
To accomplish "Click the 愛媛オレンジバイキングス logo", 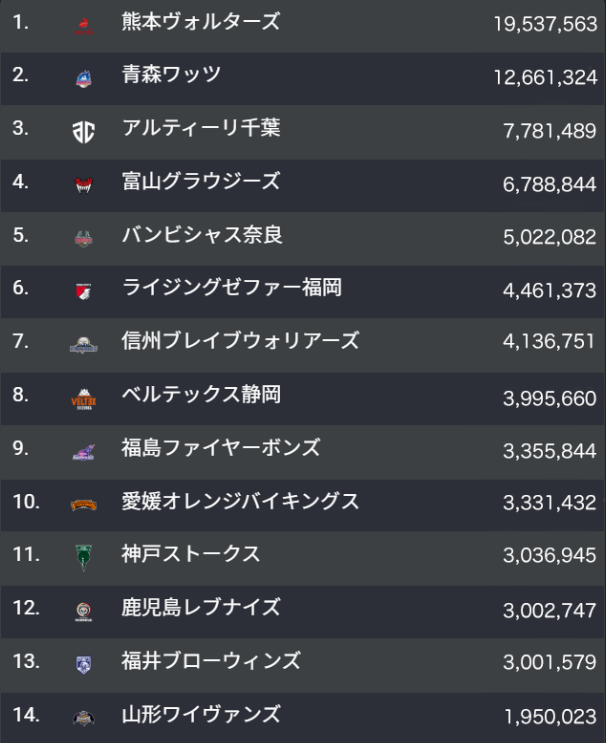I will point(83,505).
